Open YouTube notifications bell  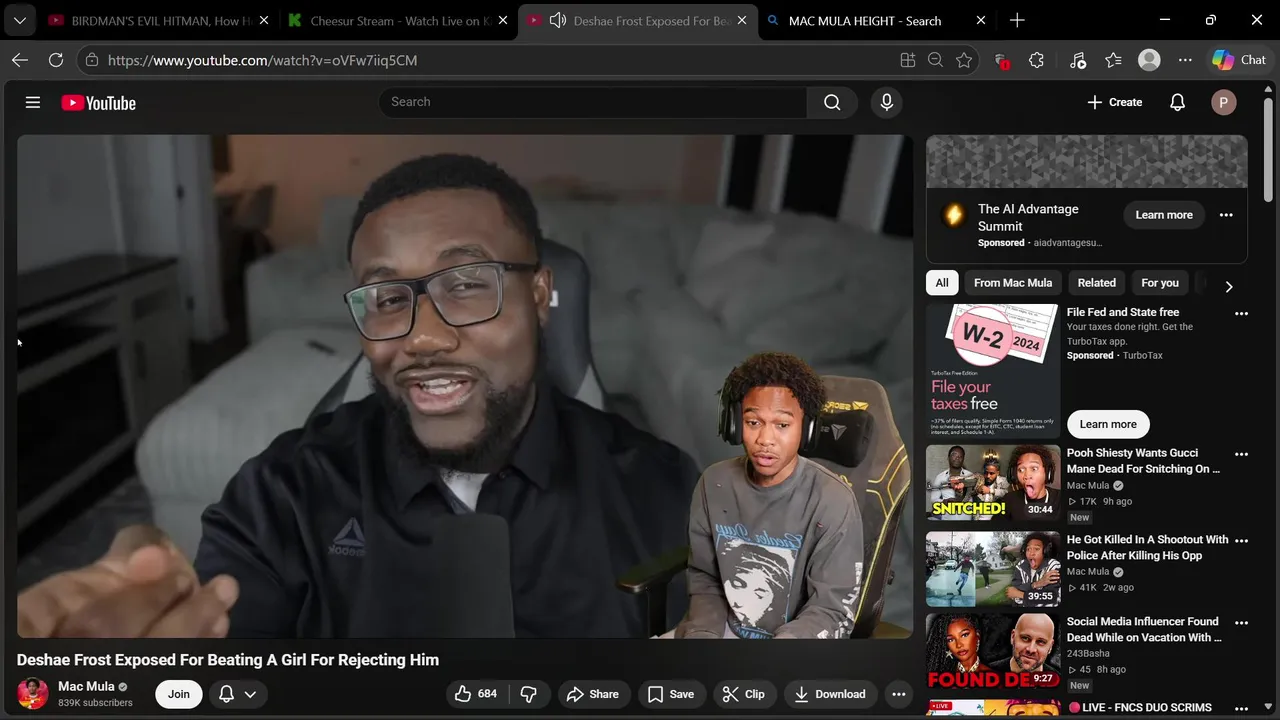point(1178,102)
